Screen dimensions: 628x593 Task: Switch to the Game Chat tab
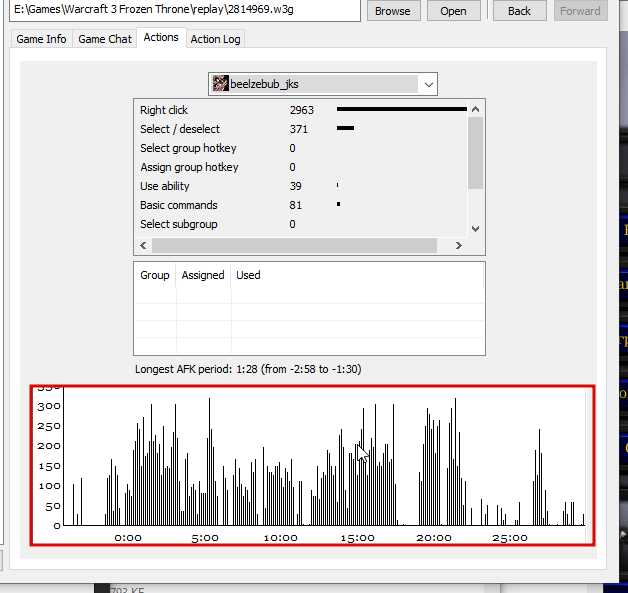pyautogui.click(x=105, y=39)
